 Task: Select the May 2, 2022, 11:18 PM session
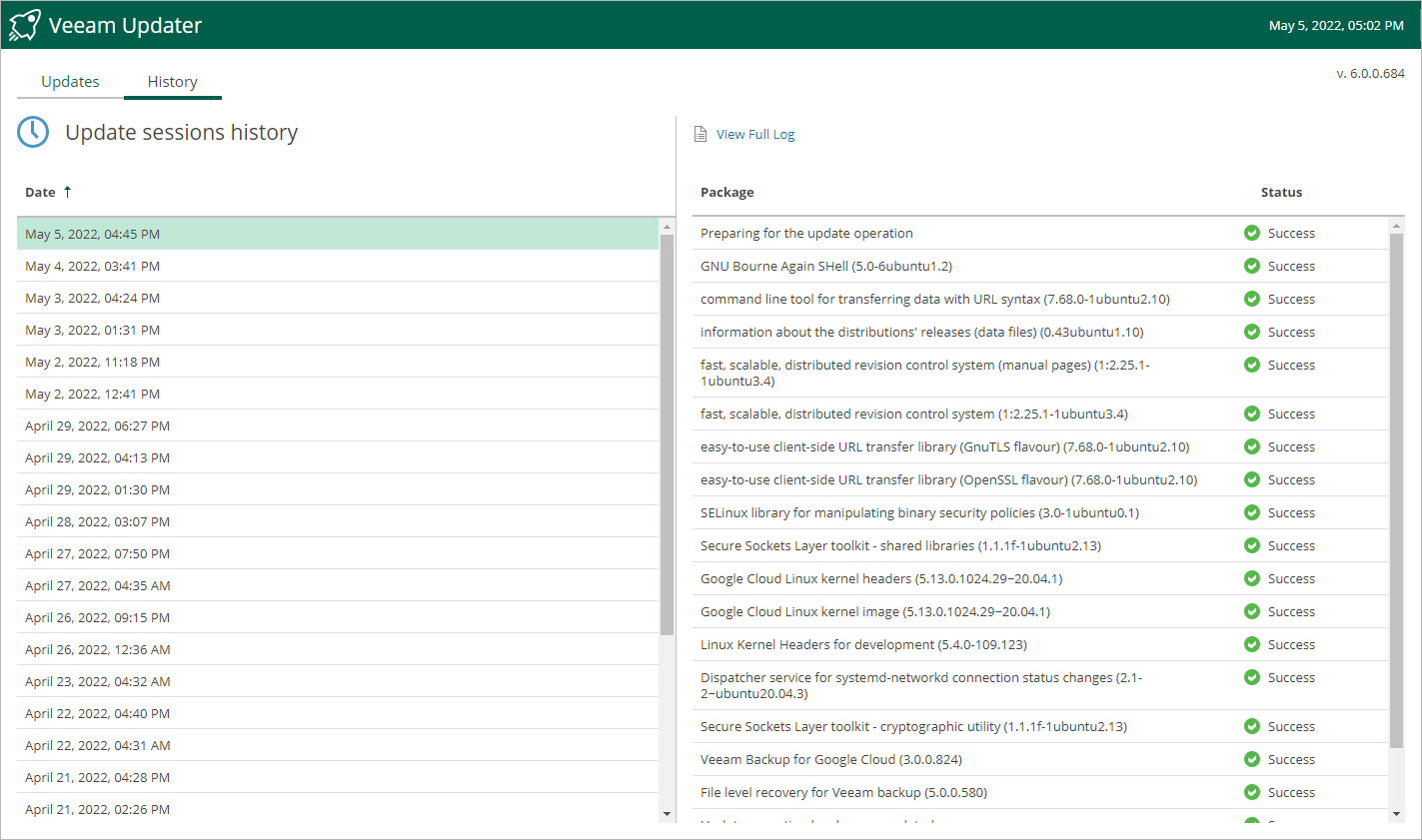pyautogui.click(x=338, y=362)
